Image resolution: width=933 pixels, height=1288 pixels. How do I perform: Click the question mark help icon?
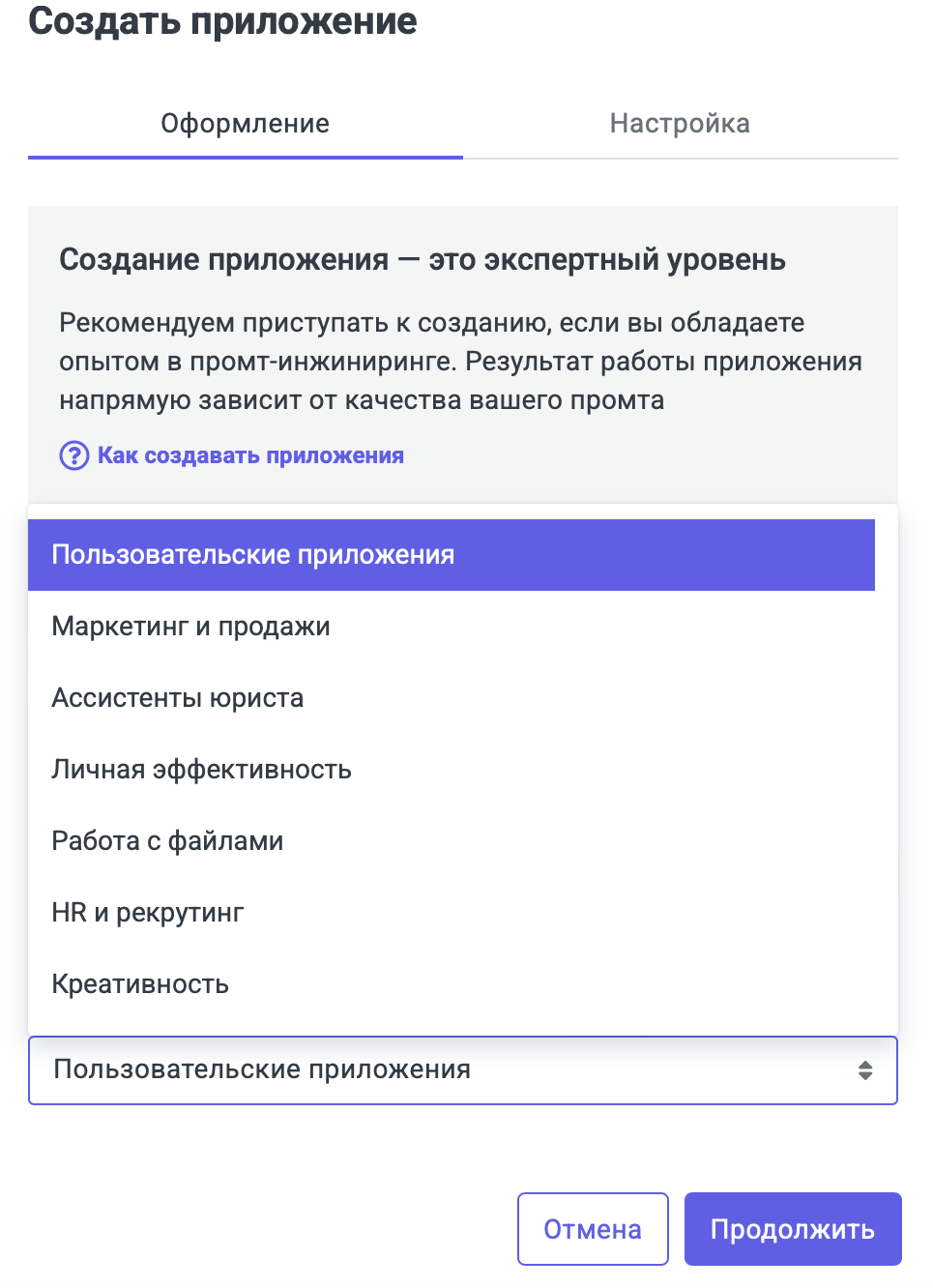[74, 455]
